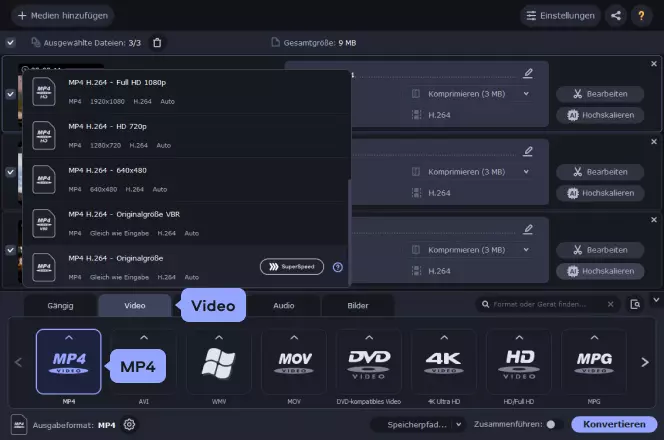Select the AVI format tile
664x440 pixels.
coord(144,362)
